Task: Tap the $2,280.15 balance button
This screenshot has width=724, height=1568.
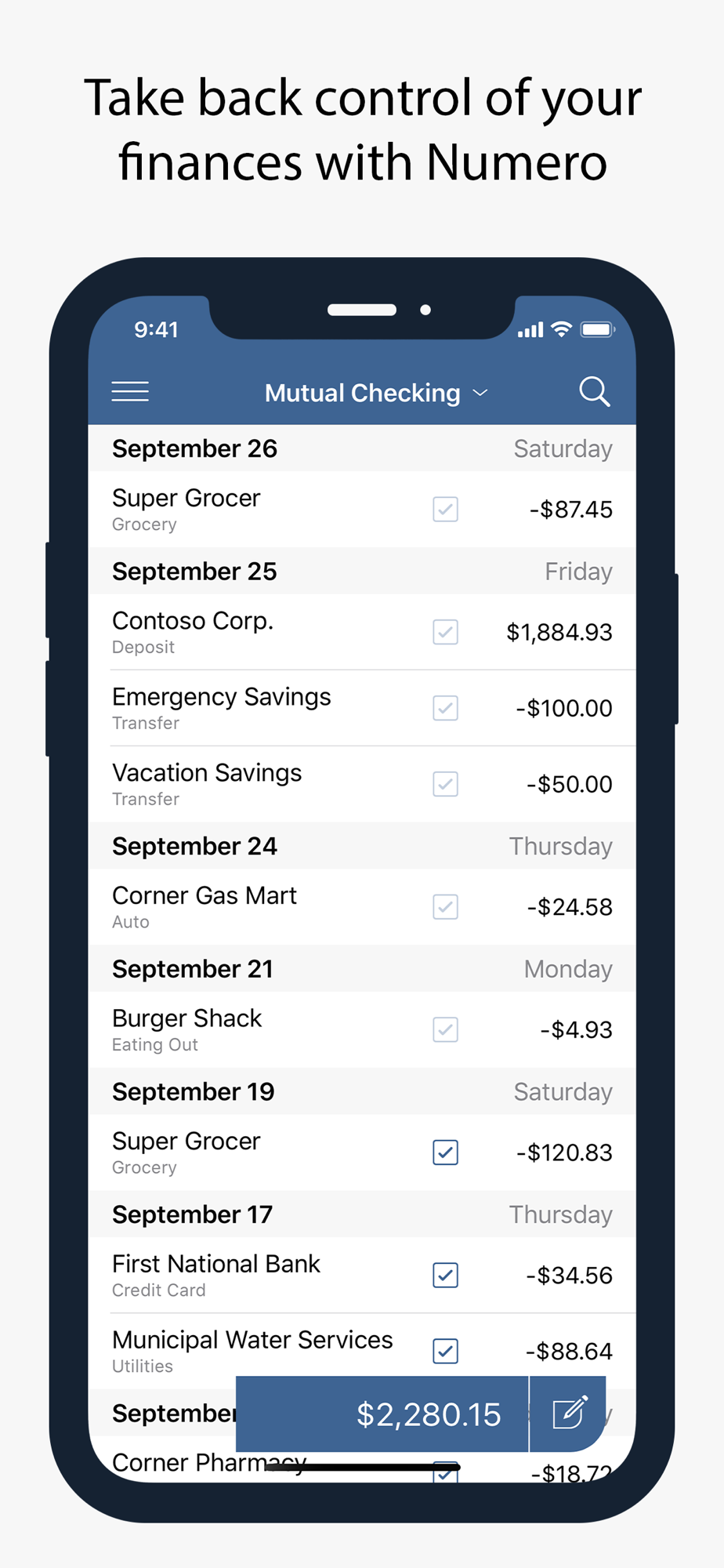Action: point(382,1414)
